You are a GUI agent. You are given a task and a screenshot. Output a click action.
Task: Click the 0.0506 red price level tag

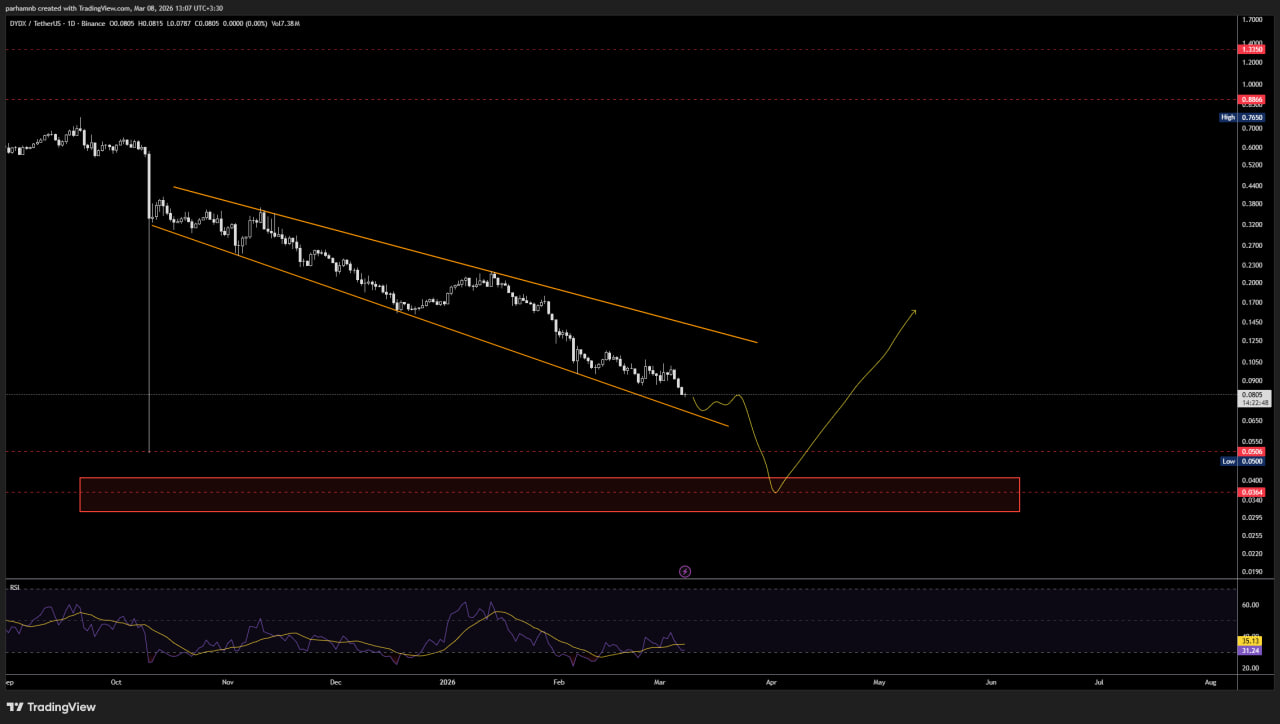[1251, 452]
